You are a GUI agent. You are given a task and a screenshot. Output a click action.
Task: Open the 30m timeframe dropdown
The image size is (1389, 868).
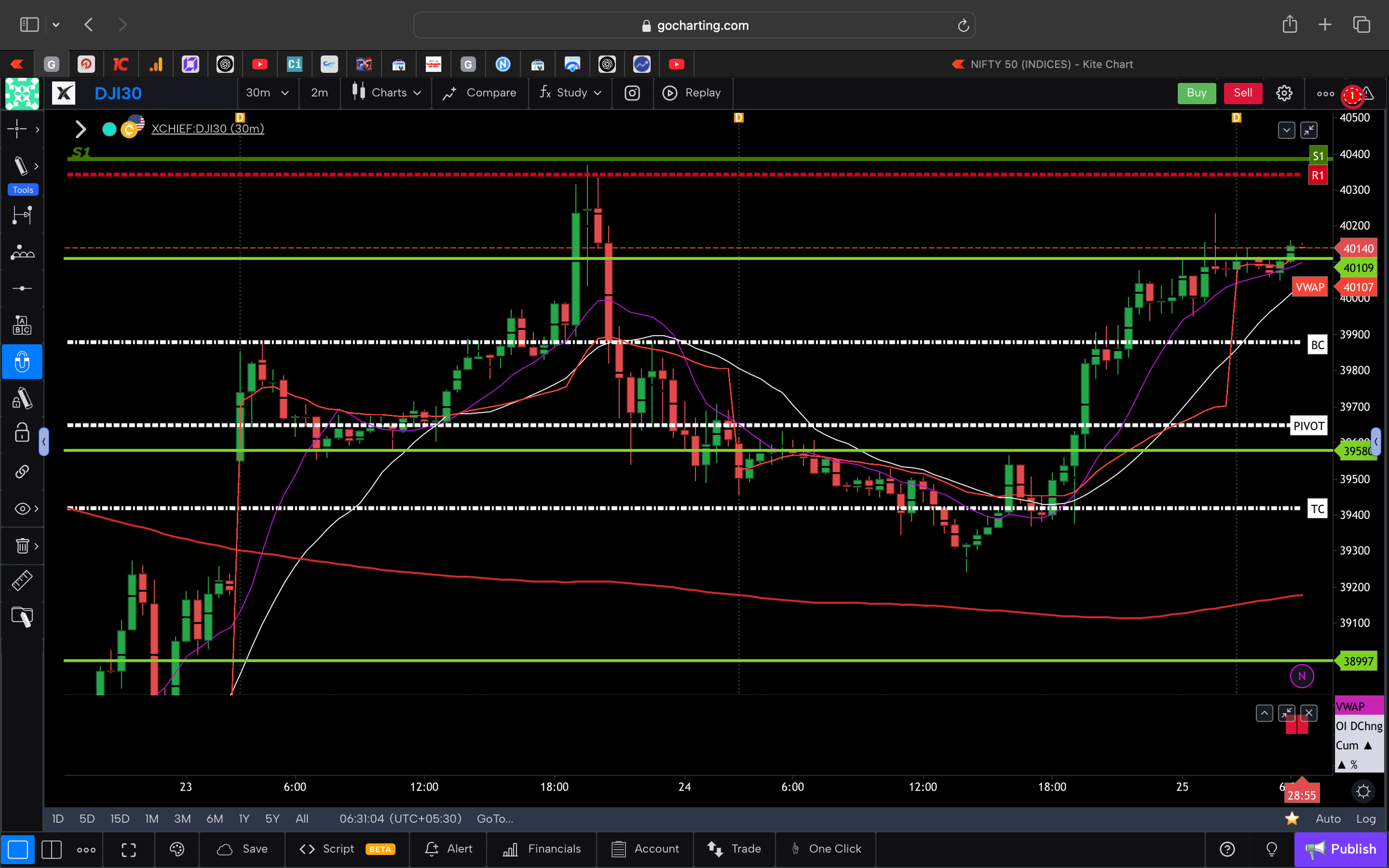click(267, 93)
